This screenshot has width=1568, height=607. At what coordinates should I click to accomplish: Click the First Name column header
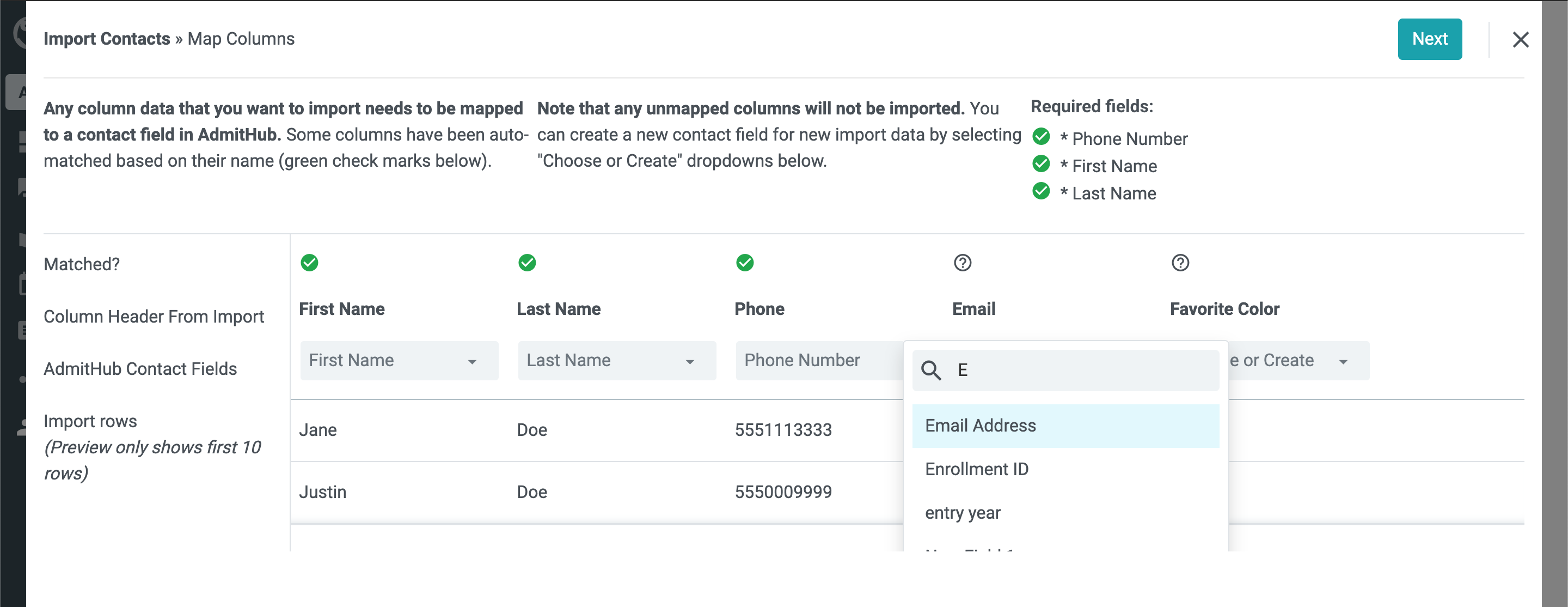click(x=341, y=309)
